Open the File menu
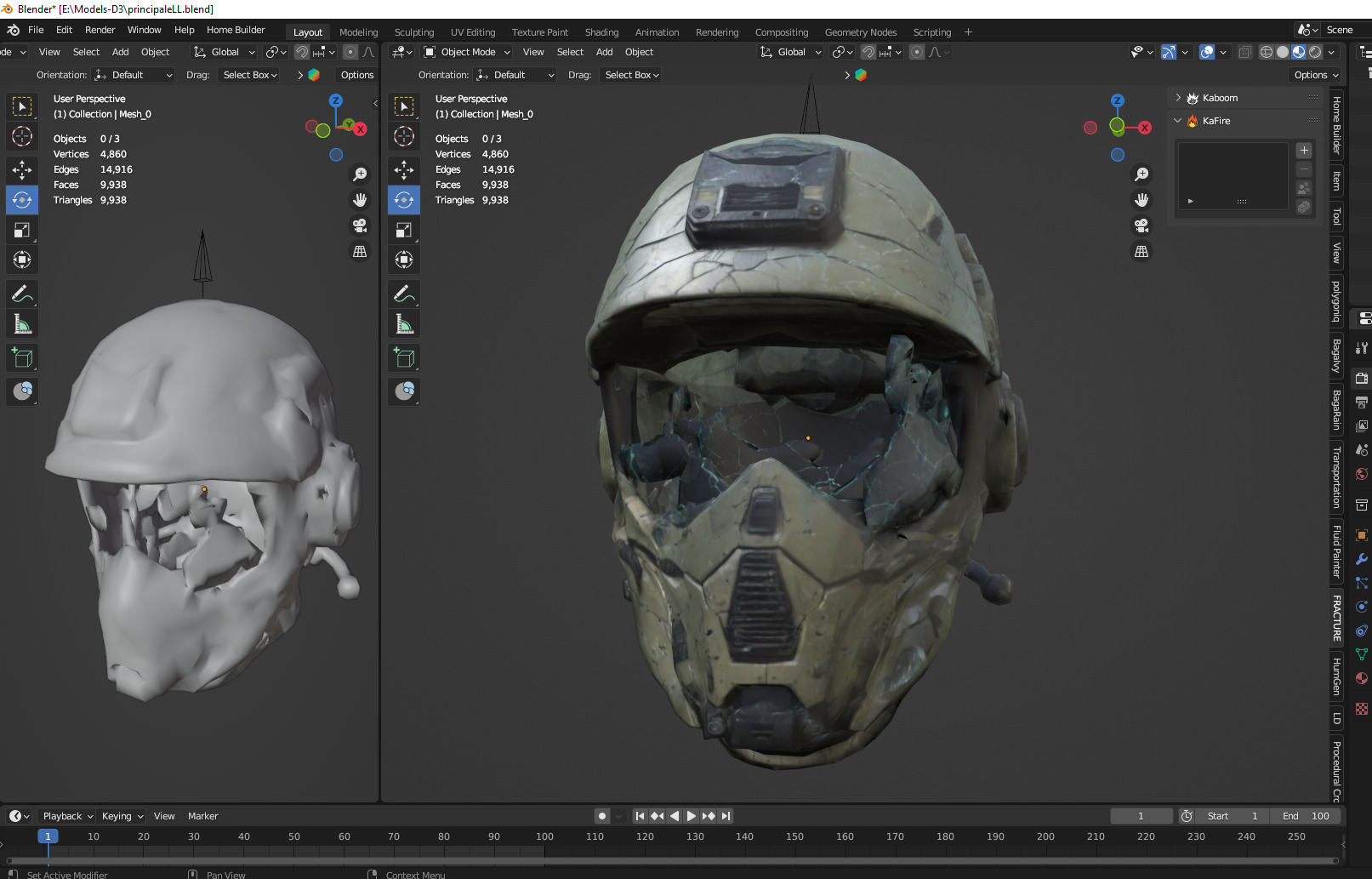This screenshot has width=1372, height=879. pyautogui.click(x=36, y=30)
